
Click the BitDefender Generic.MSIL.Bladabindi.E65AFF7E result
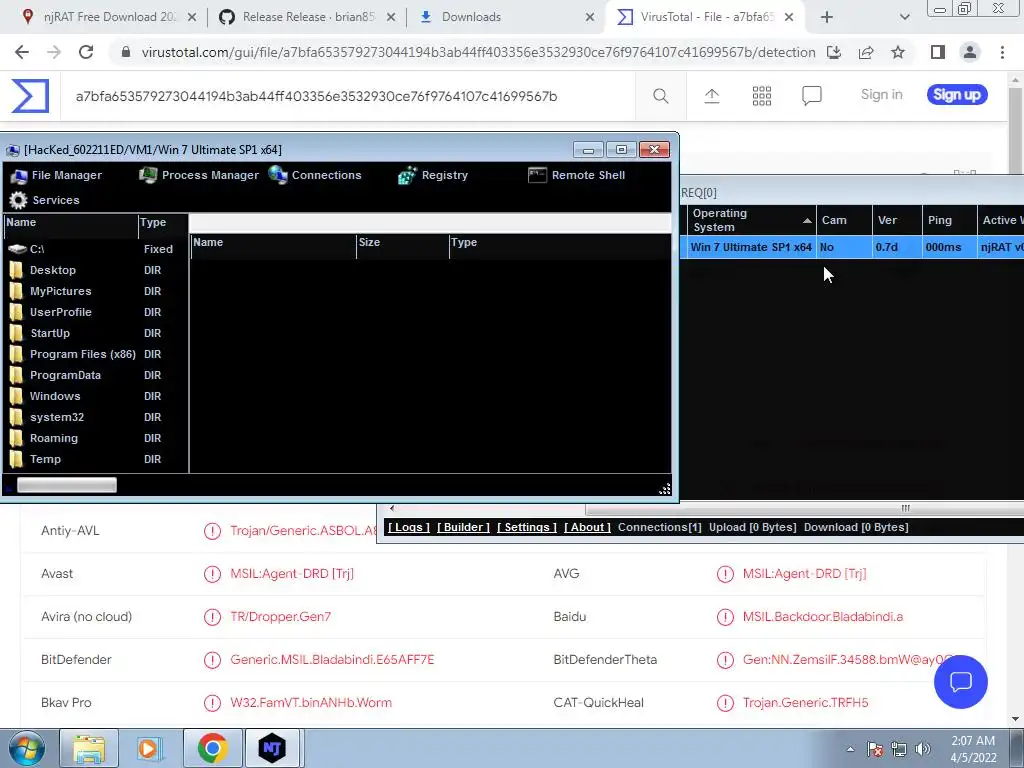332,660
